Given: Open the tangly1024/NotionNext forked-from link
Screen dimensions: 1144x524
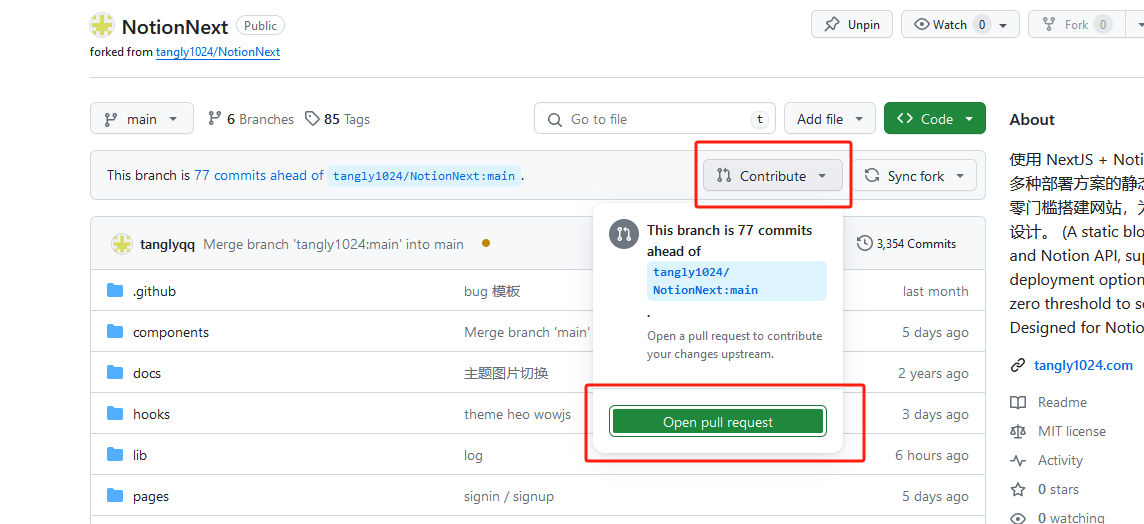Looking at the screenshot, I should (218, 52).
